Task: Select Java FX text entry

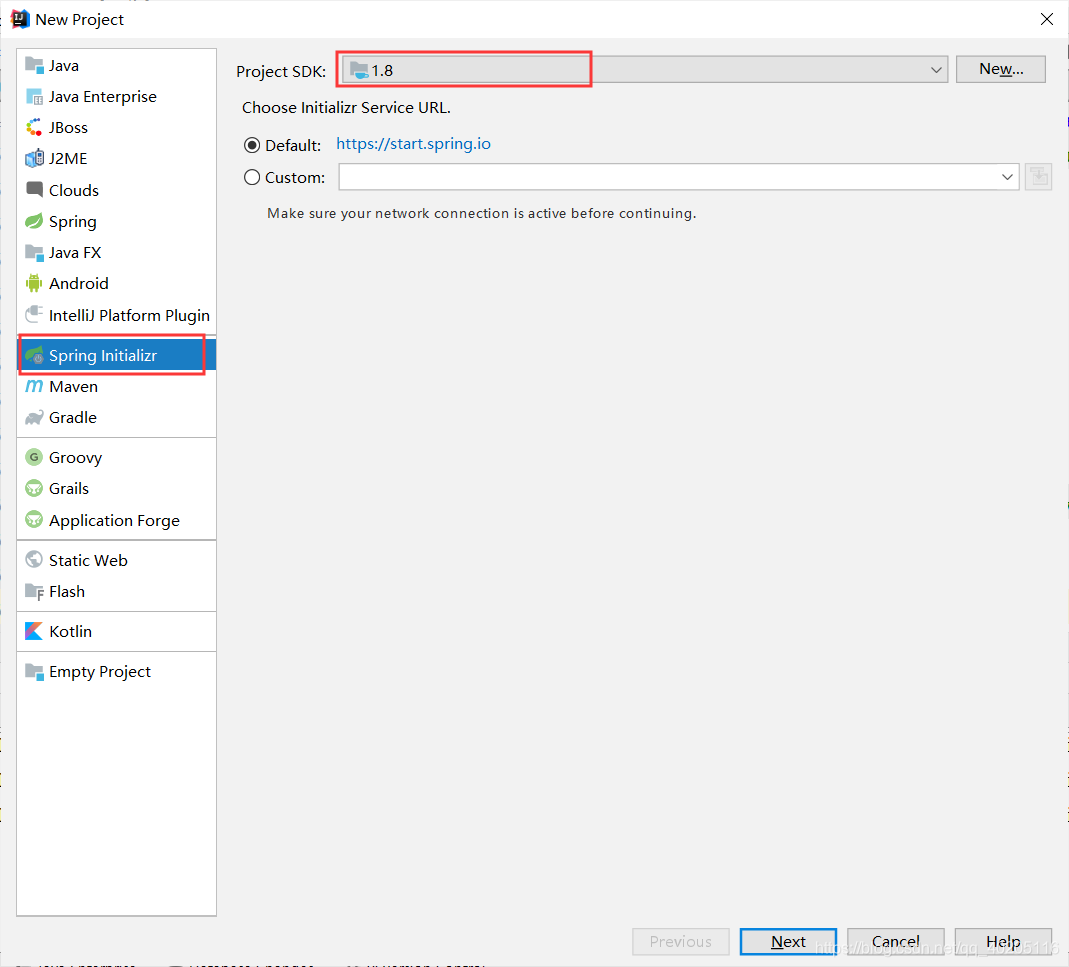Action: 75,252
